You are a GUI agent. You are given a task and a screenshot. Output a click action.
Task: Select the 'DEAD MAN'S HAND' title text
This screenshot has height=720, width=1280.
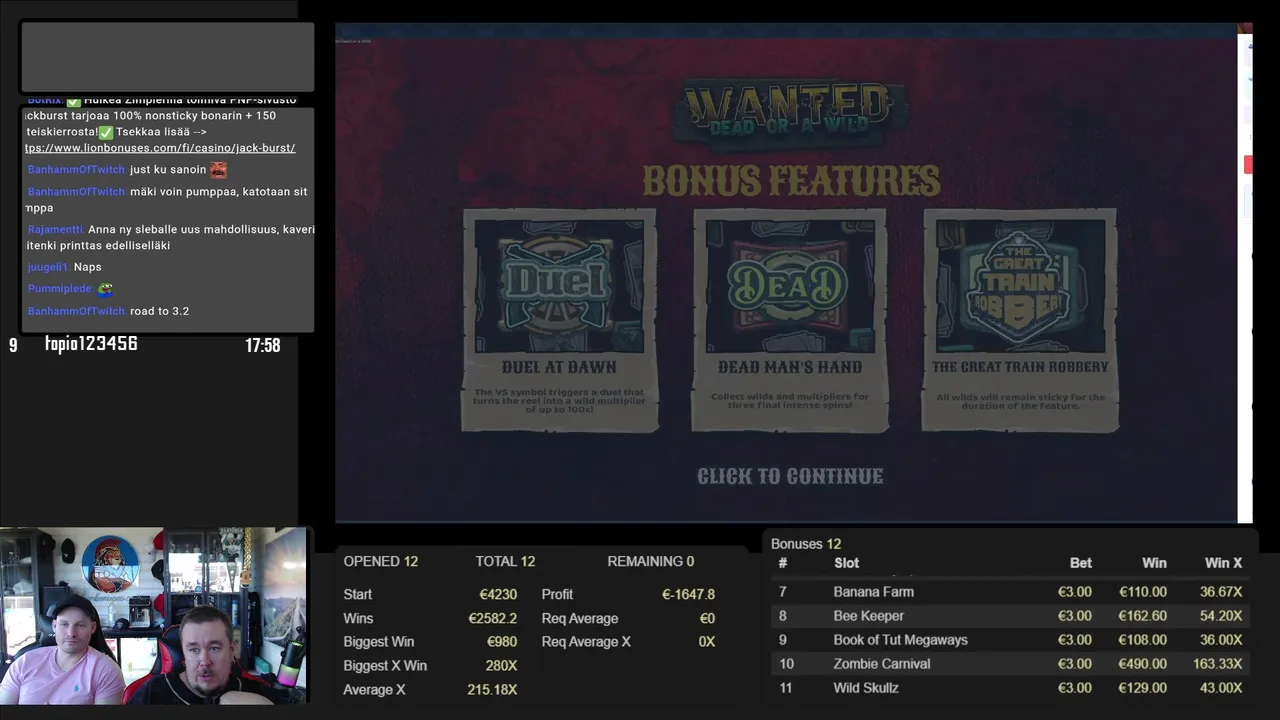click(790, 367)
